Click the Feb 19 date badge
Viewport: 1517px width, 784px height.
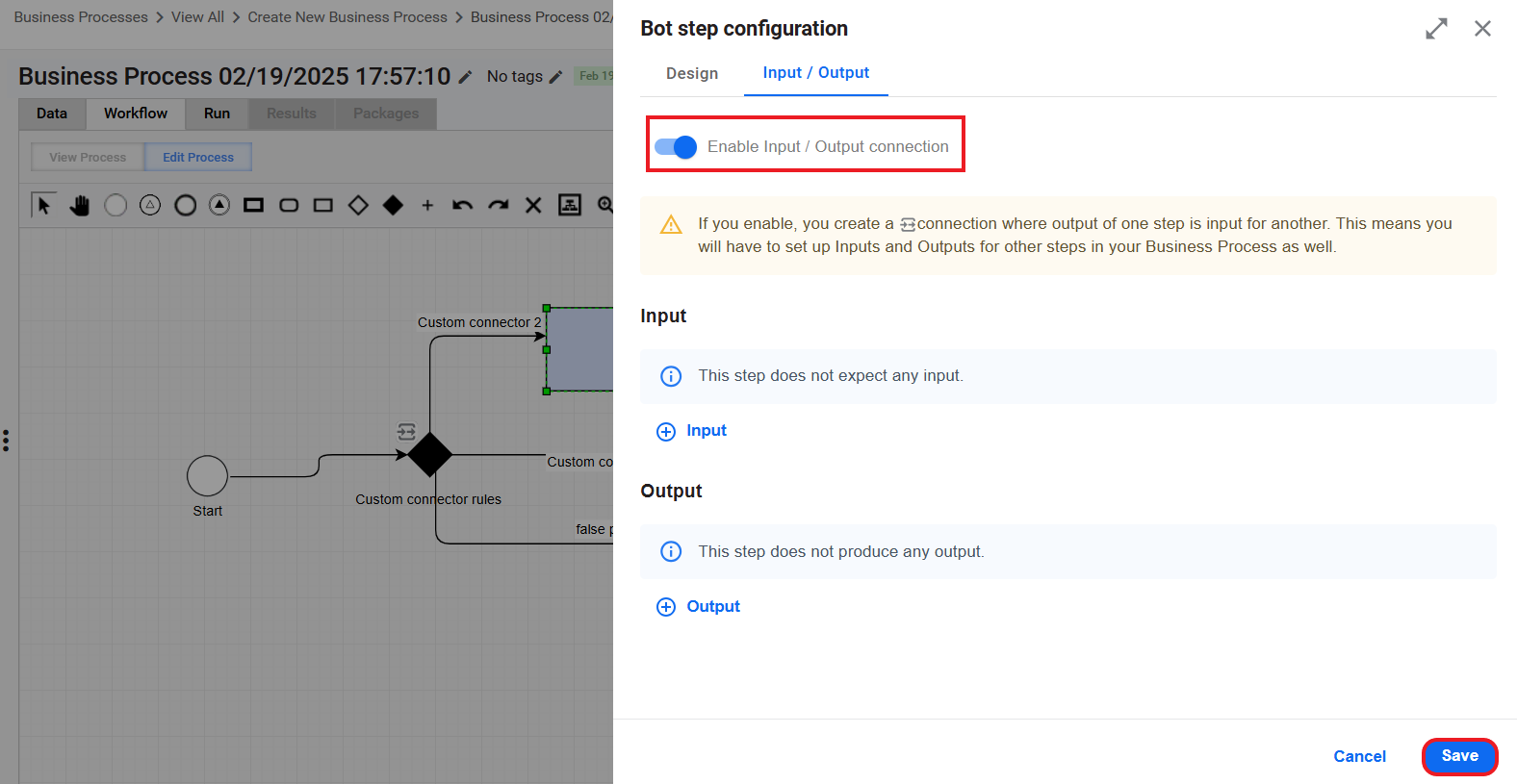(595, 76)
